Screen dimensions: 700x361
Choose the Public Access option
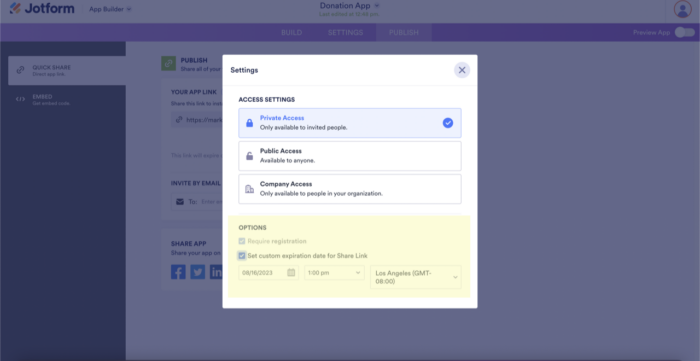(x=350, y=156)
